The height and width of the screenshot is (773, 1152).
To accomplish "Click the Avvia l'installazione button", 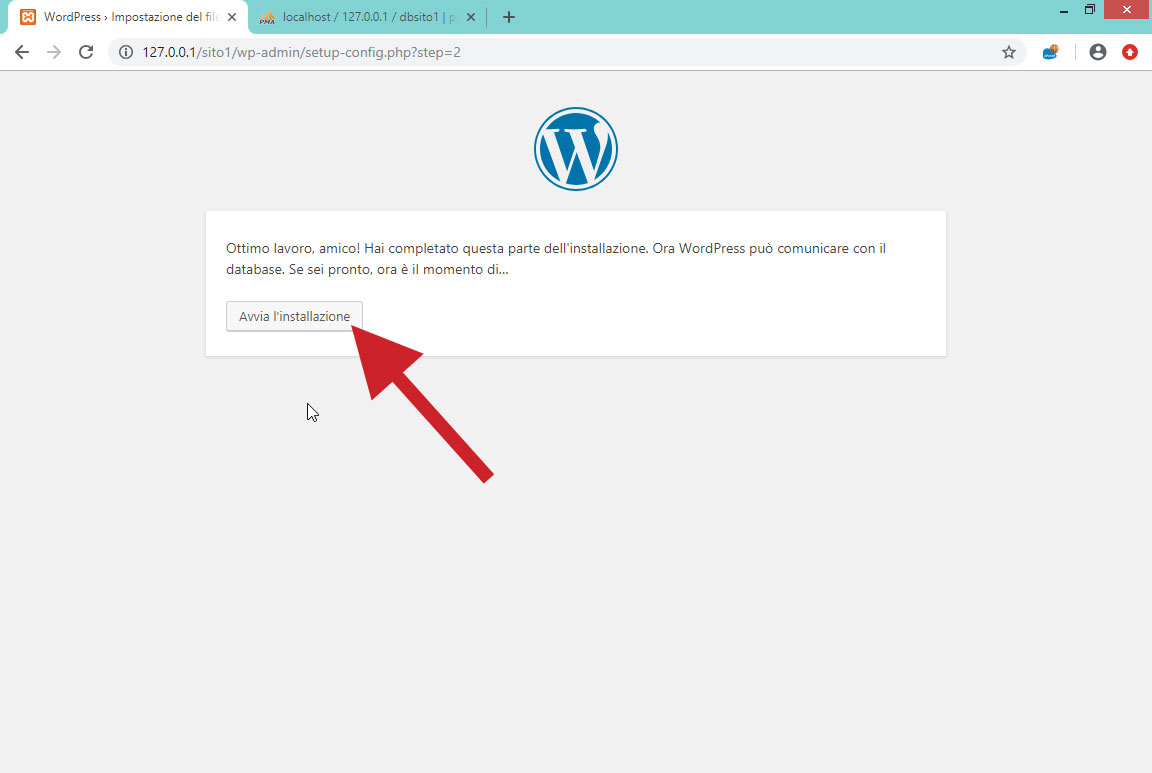I will 294,316.
